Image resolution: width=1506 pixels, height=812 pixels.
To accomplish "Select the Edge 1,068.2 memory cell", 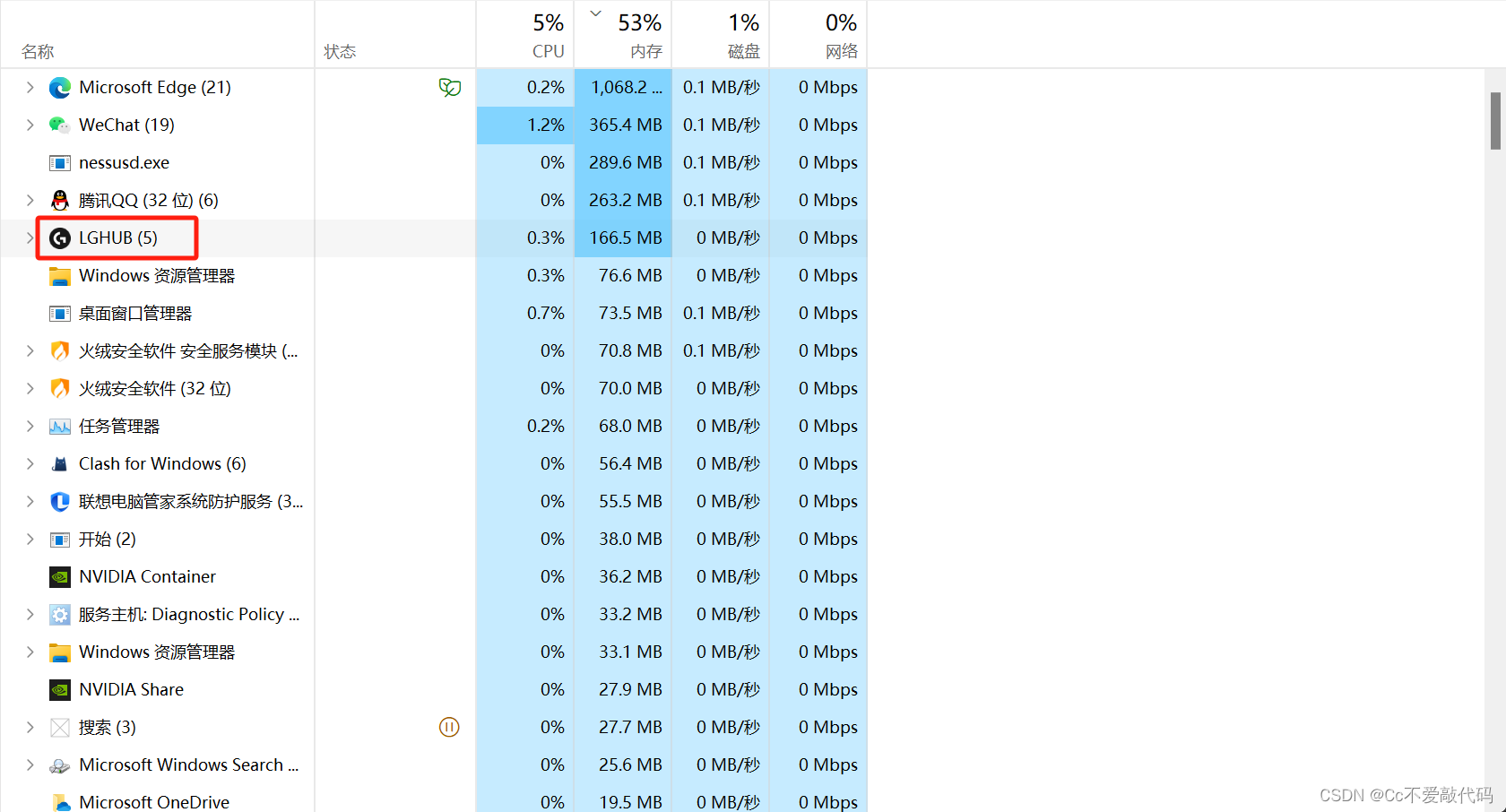I will [x=623, y=88].
